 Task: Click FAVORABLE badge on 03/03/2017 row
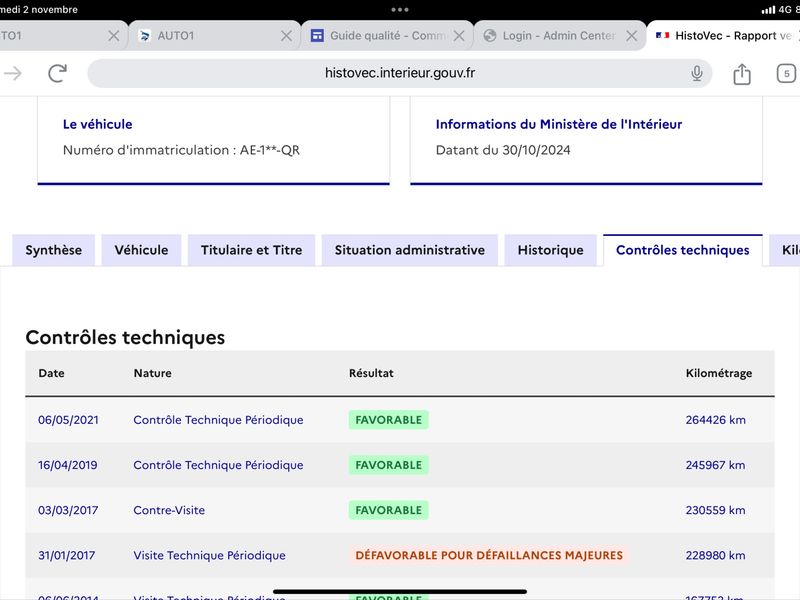(x=389, y=510)
